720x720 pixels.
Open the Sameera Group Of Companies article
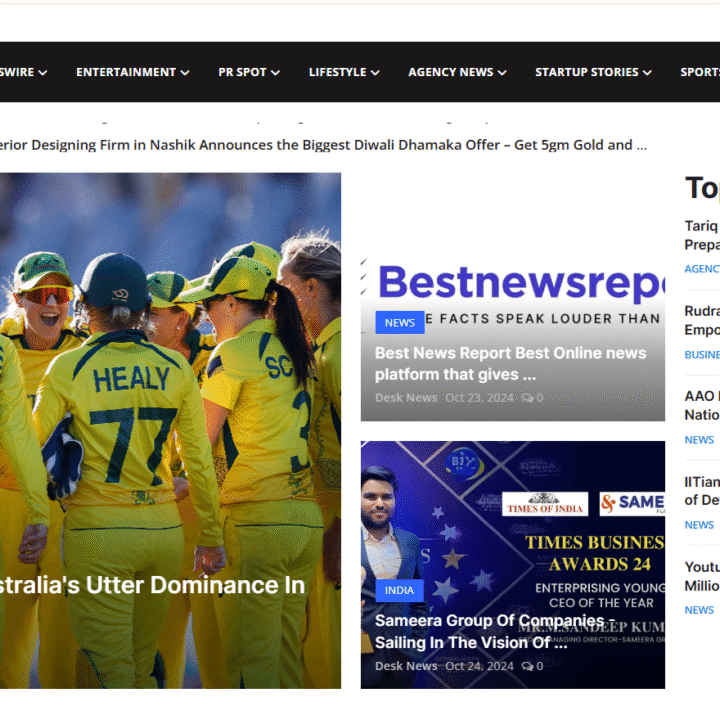point(490,631)
